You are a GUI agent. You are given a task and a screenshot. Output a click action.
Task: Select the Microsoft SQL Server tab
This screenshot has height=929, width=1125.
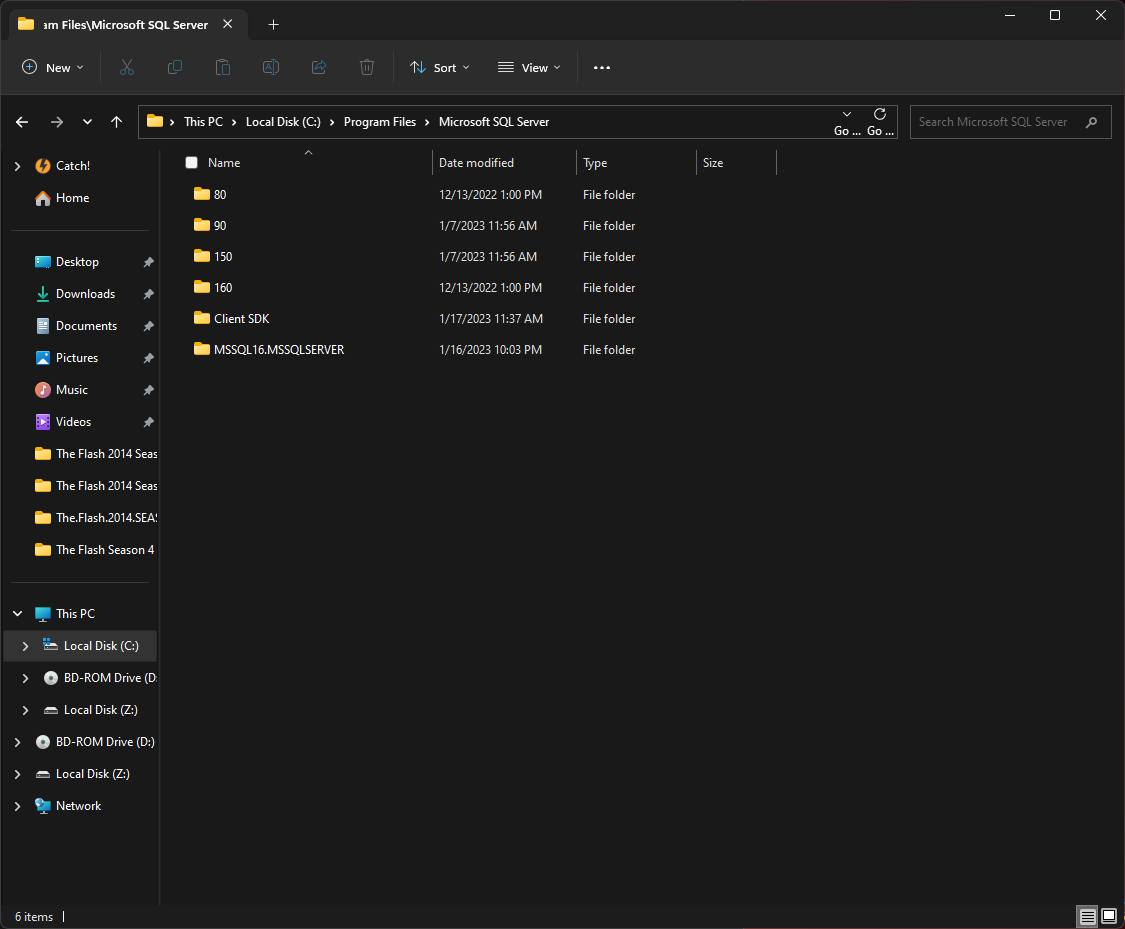(120, 24)
